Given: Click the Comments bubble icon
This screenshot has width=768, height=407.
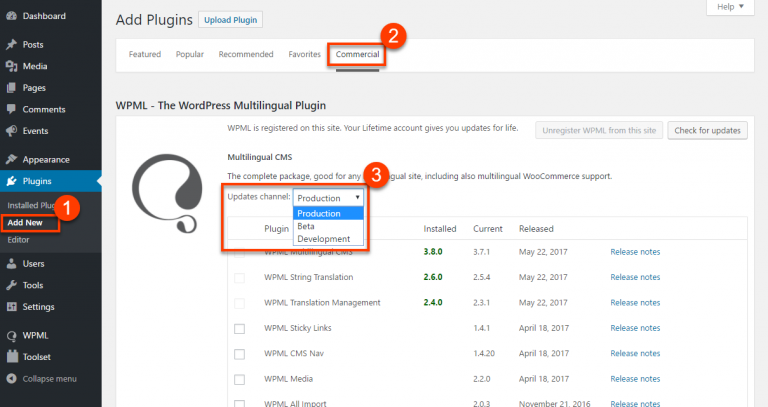Looking at the screenshot, I should (x=11, y=109).
